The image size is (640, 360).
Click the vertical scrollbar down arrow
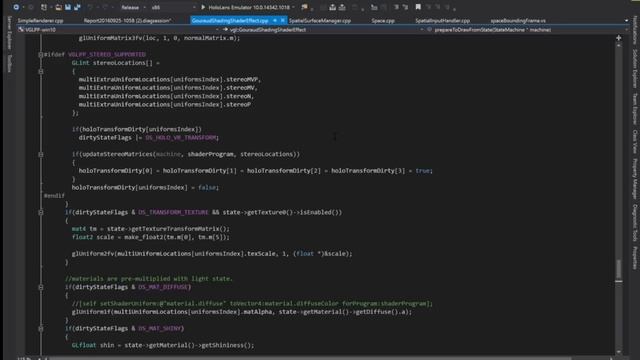[619, 351]
